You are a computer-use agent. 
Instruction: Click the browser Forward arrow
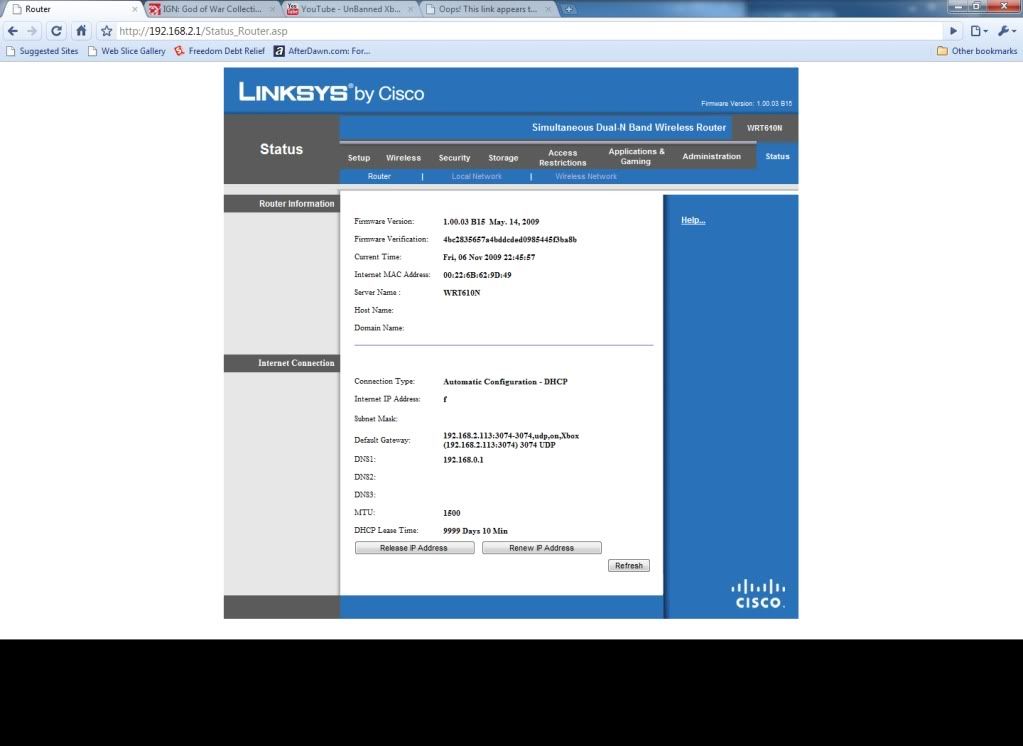pyautogui.click(x=32, y=31)
